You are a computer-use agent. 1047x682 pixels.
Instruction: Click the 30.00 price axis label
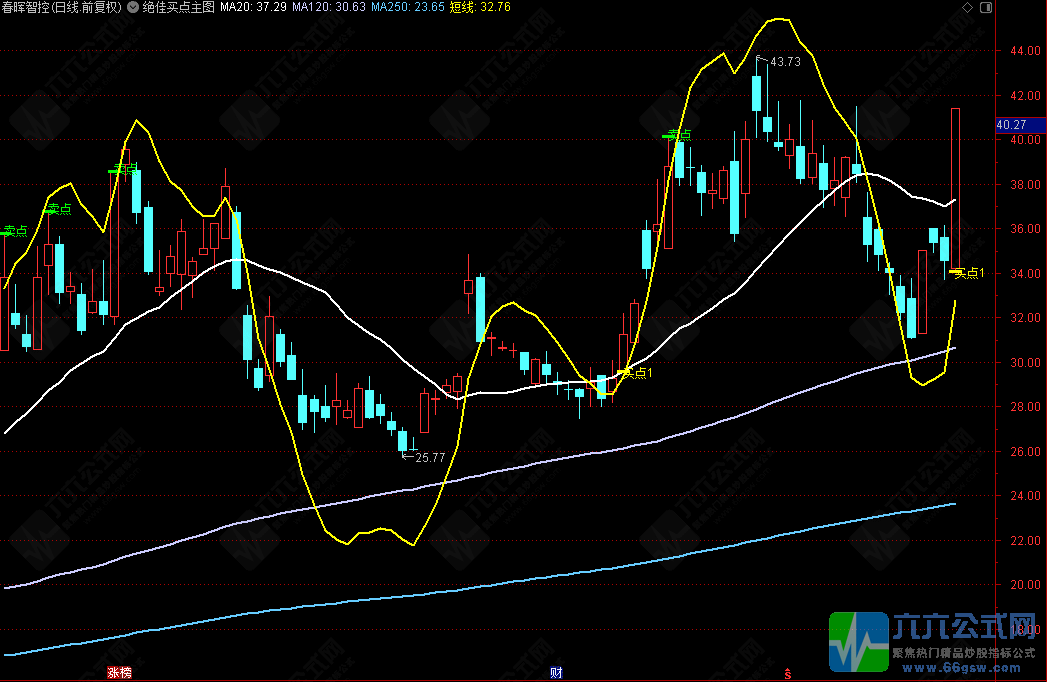click(x=1025, y=363)
